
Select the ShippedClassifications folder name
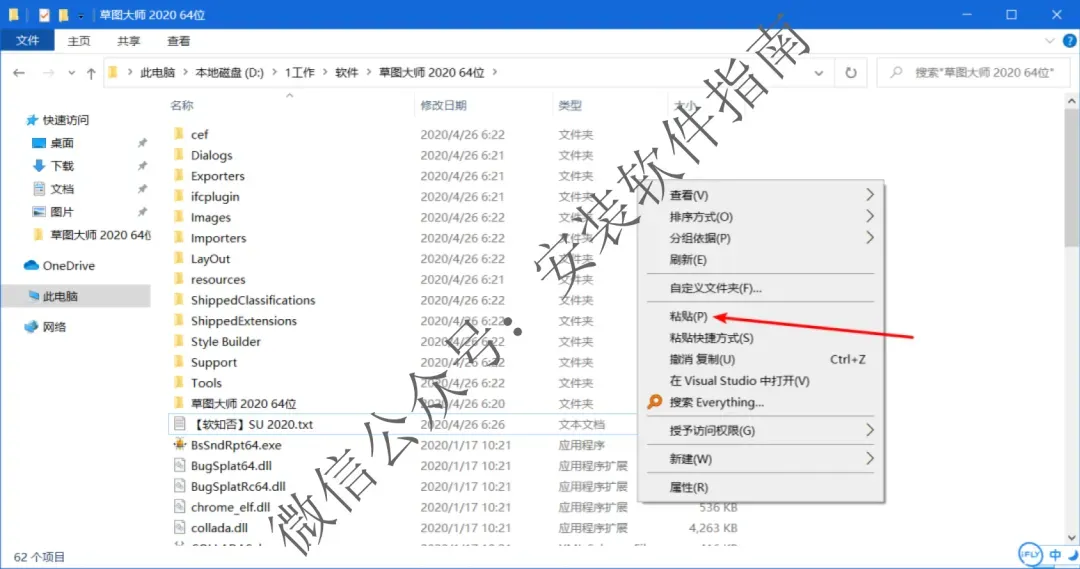click(x=253, y=300)
